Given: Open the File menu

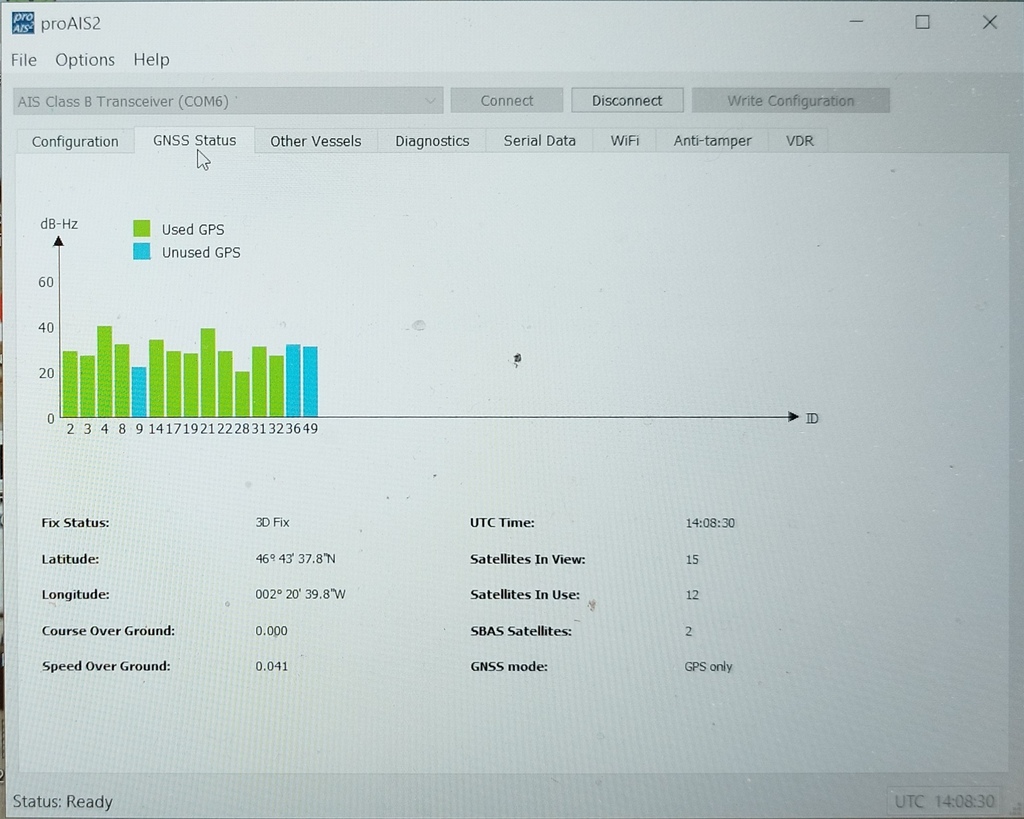Looking at the screenshot, I should pyautogui.click(x=24, y=60).
